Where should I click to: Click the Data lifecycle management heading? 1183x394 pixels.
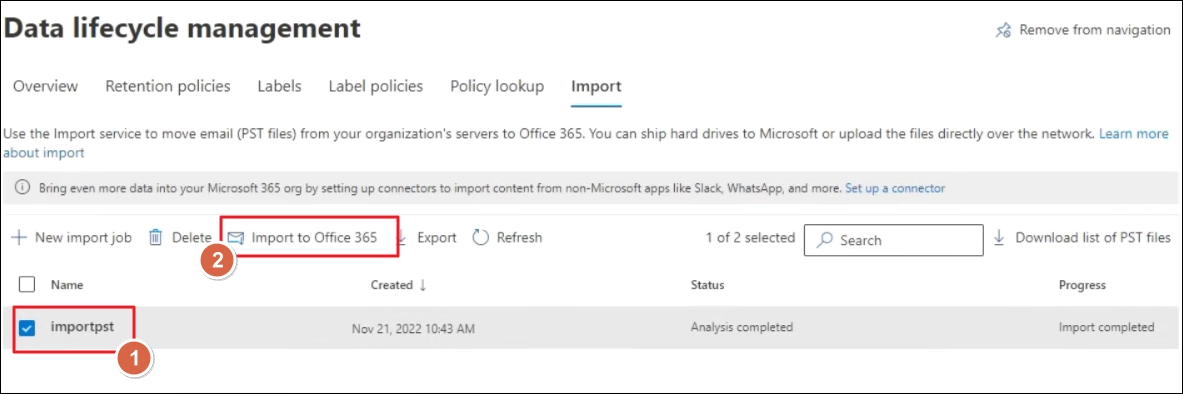[x=183, y=28]
